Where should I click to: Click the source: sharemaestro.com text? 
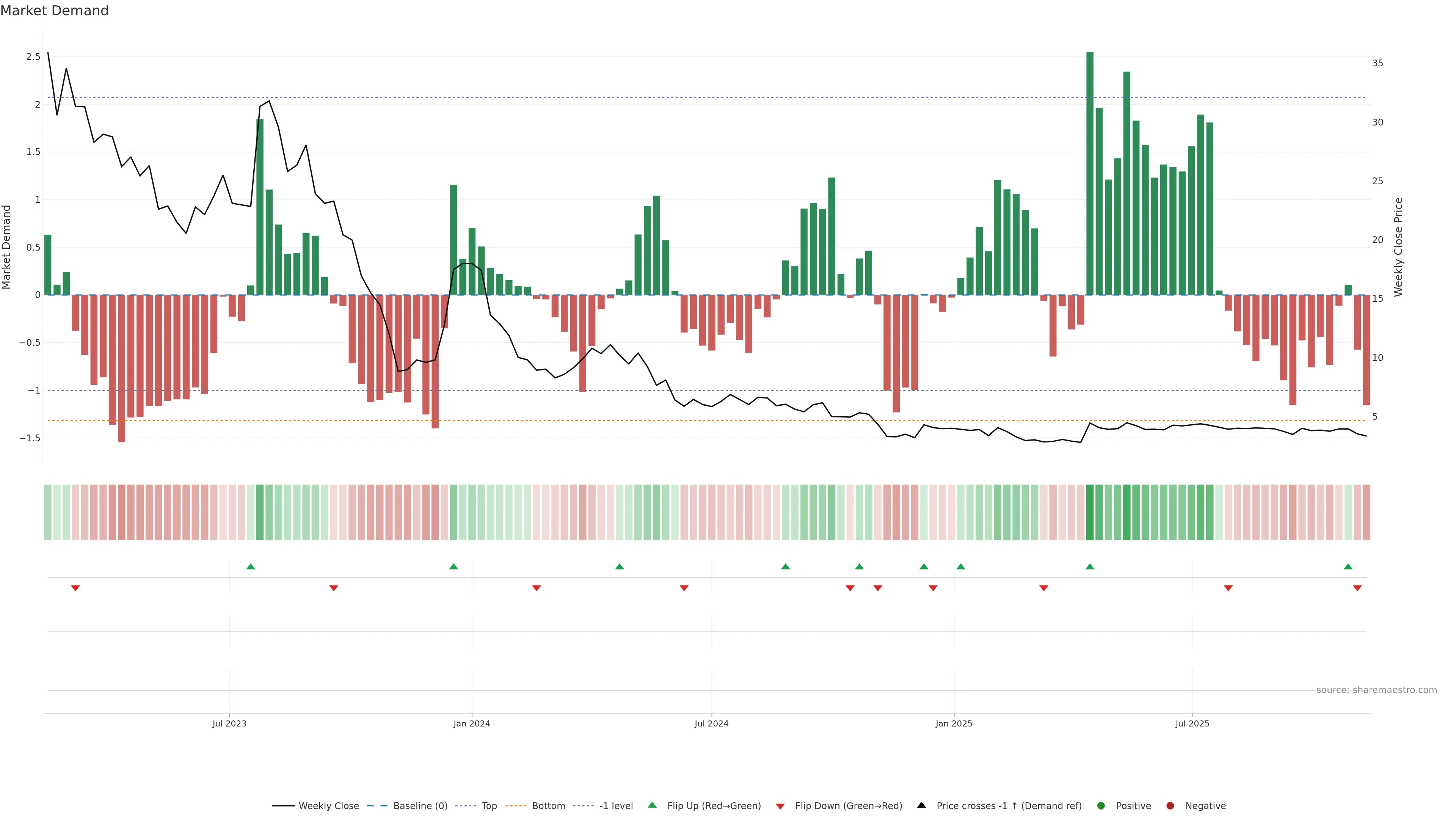(x=1376, y=690)
